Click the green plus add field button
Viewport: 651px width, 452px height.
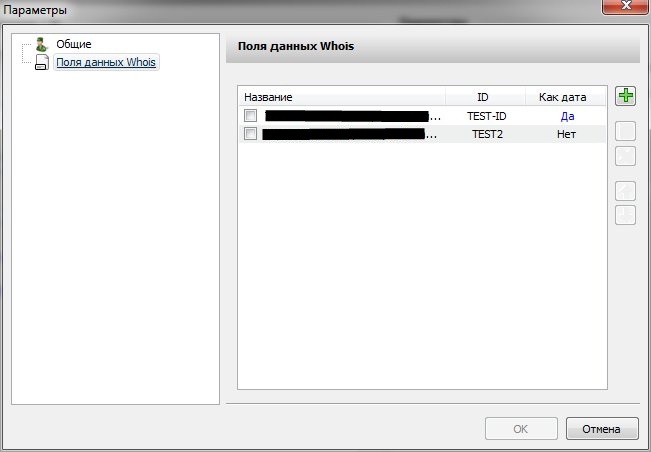click(x=626, y=97)
